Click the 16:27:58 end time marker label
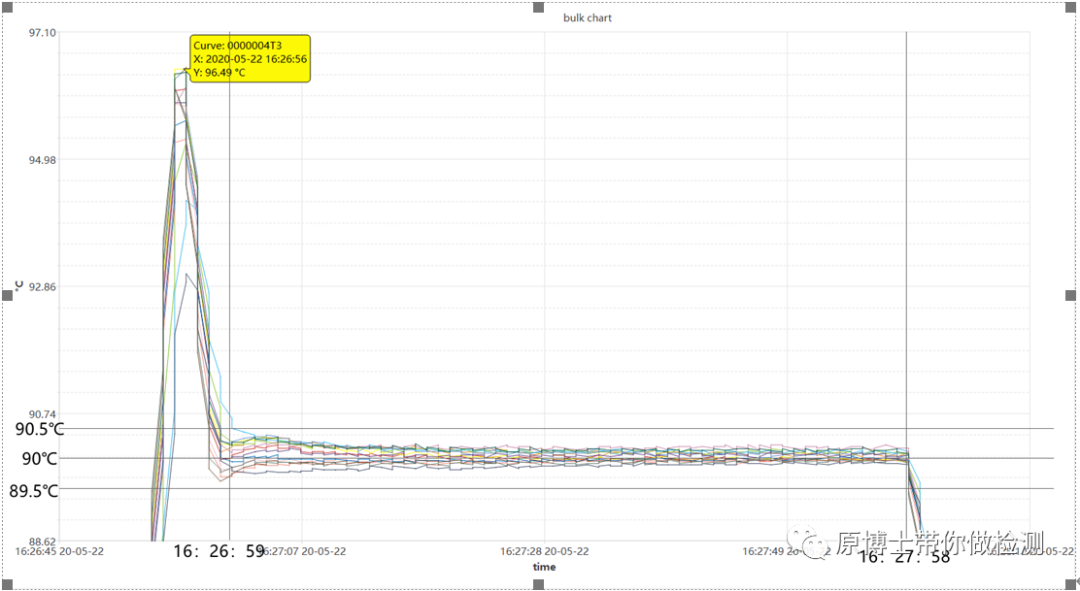 [903, 557]
